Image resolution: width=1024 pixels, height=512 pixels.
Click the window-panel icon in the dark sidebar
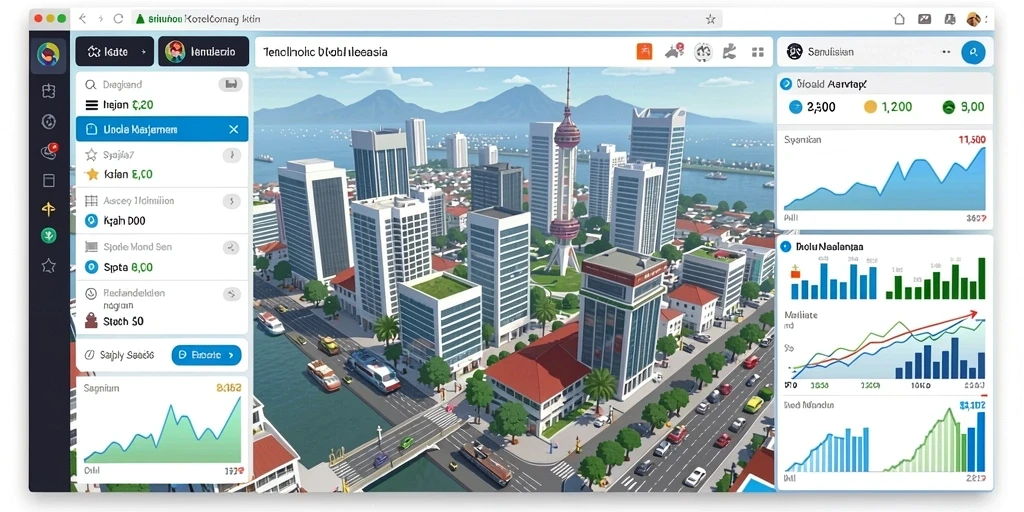coord(48,180)
